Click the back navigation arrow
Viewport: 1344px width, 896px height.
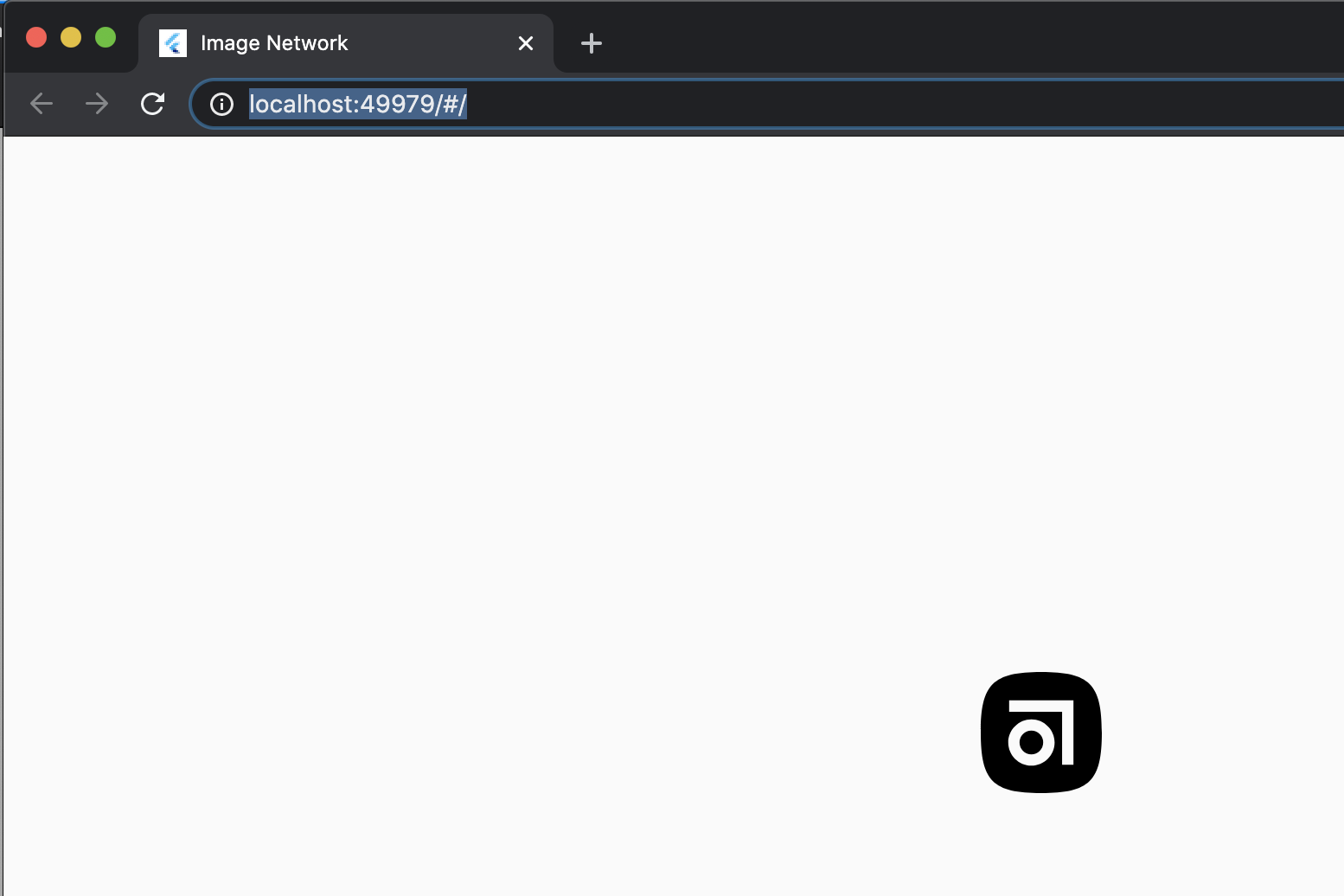(41, 104)
